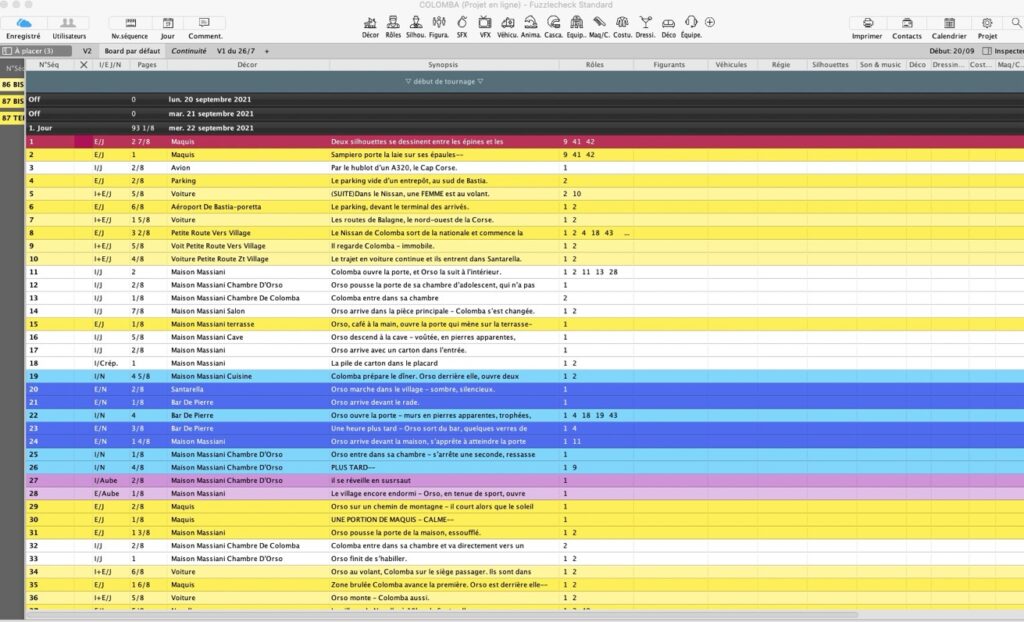The width and height of the screenshot is (1024, 622).
Task: Select the V1 du 26/7 tab
Action: pyautogui.click(x=237, y=50)
